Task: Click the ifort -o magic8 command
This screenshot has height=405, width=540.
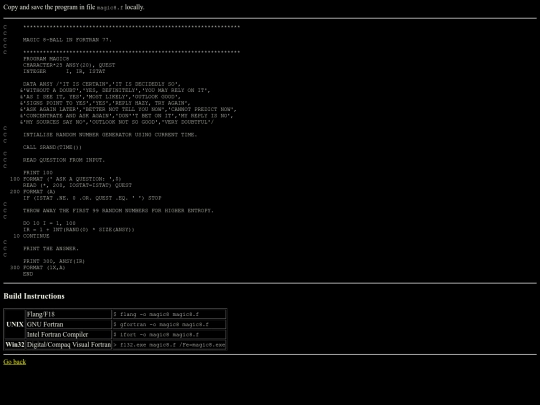Action: point(156,335)
